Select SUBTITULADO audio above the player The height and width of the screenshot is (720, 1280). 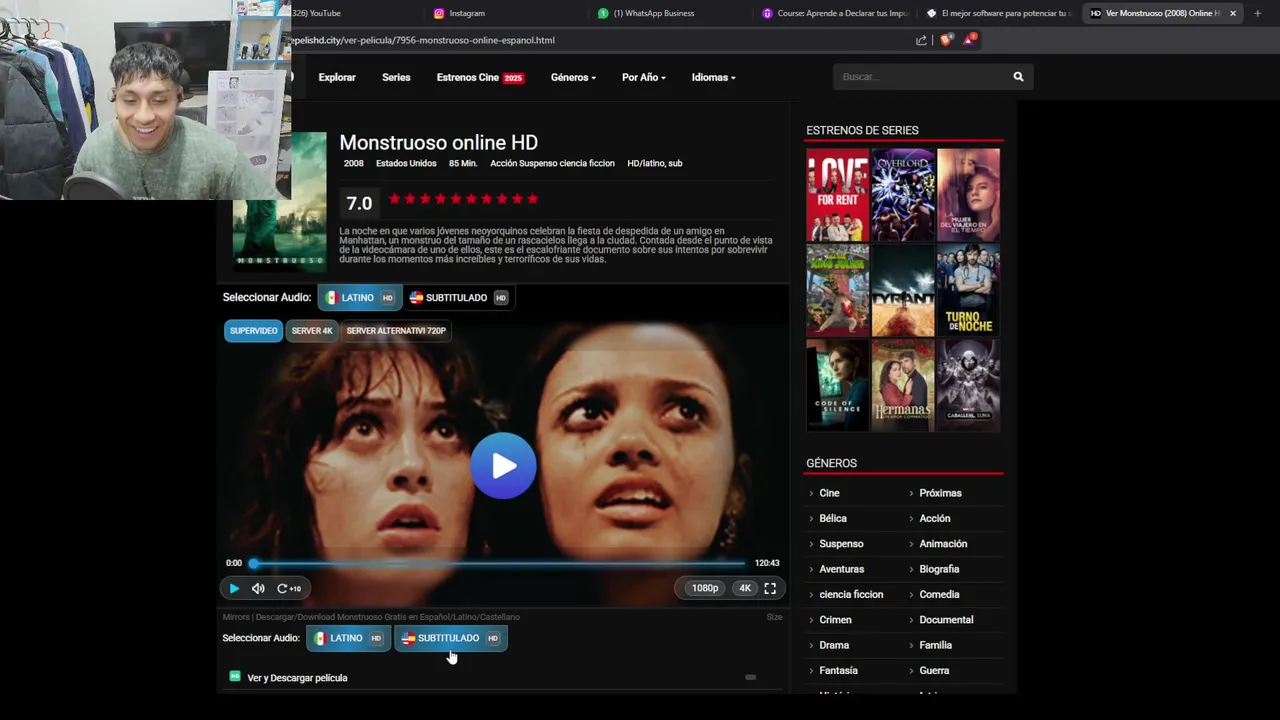point(459,297)
